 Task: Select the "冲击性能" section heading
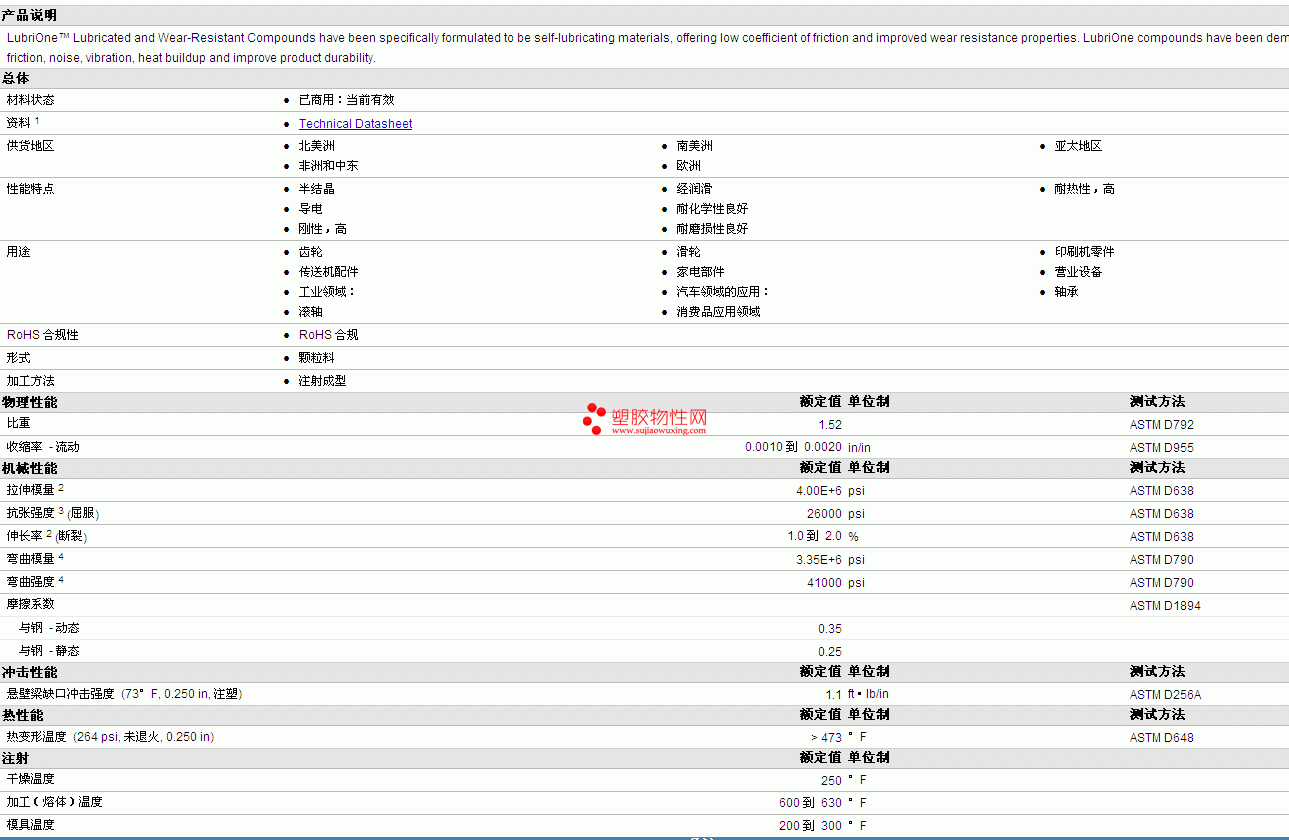30,672
